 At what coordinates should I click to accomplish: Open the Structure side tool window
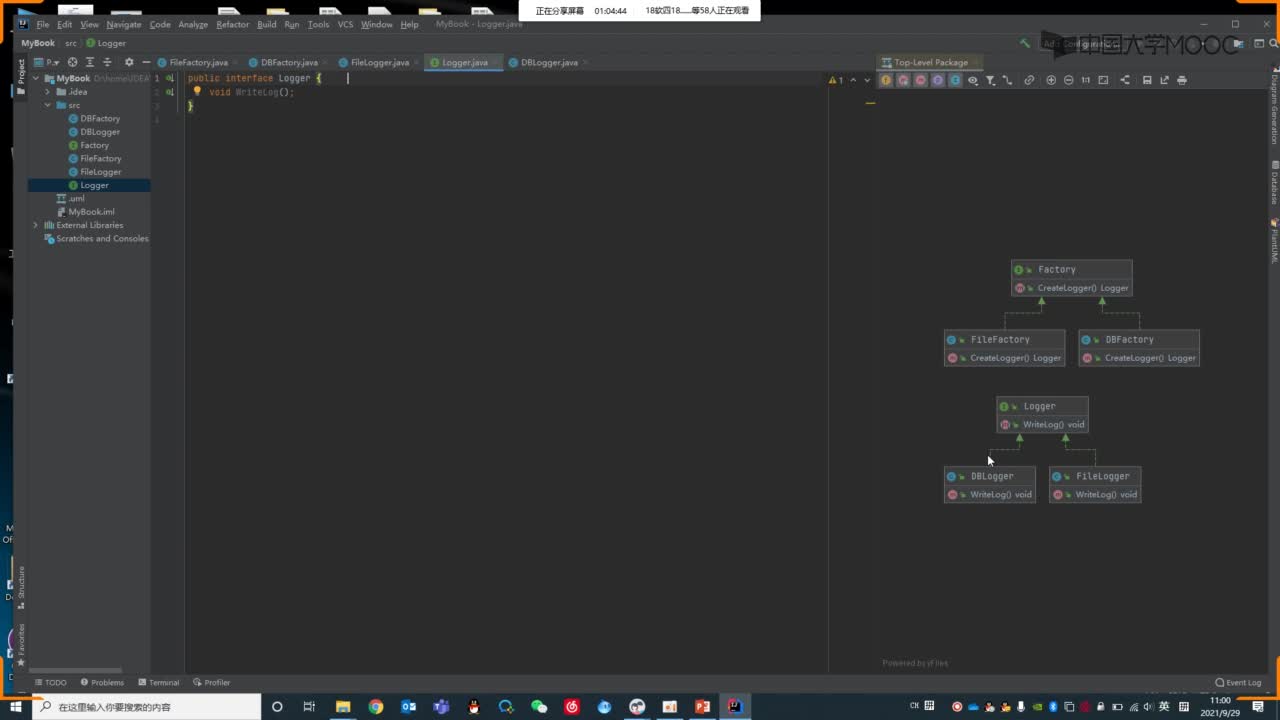point(21,588)
